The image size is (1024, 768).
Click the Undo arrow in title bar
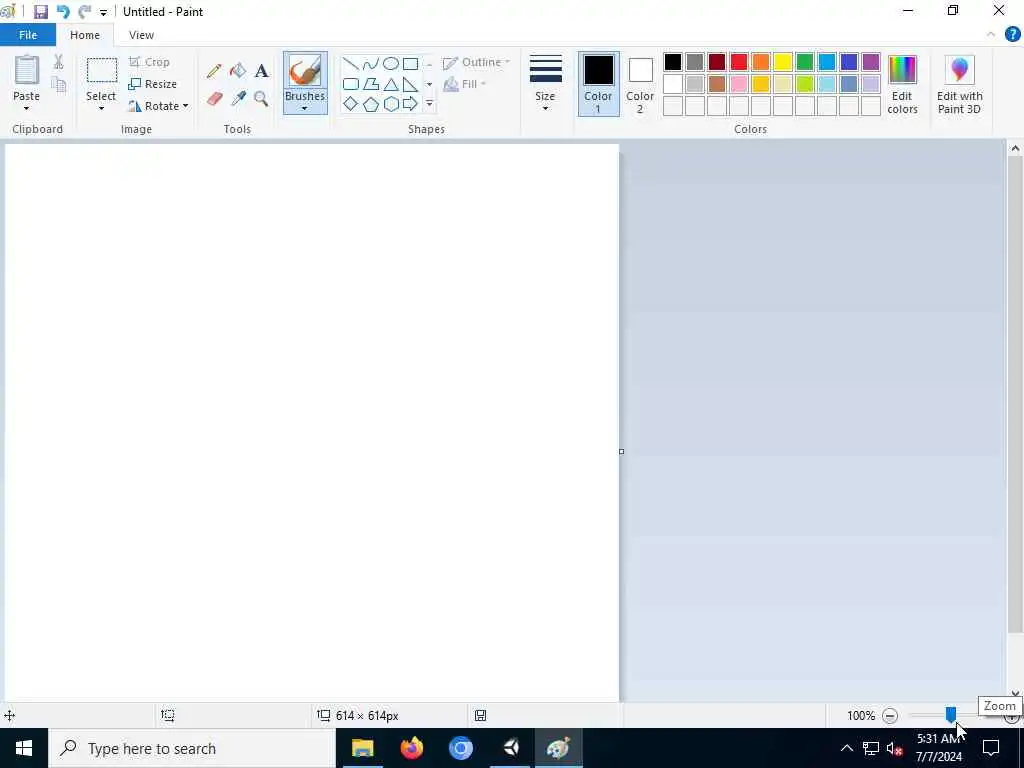coord(63,12)
